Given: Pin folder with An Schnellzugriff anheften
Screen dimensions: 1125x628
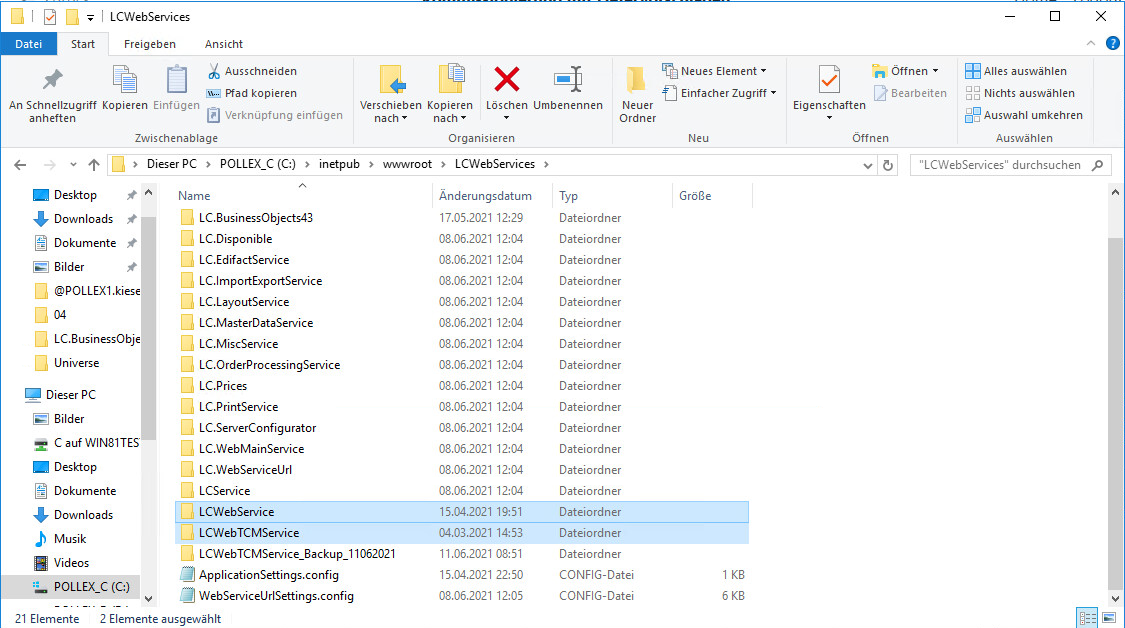Looking at the screenshot, I should click(52, 80).
